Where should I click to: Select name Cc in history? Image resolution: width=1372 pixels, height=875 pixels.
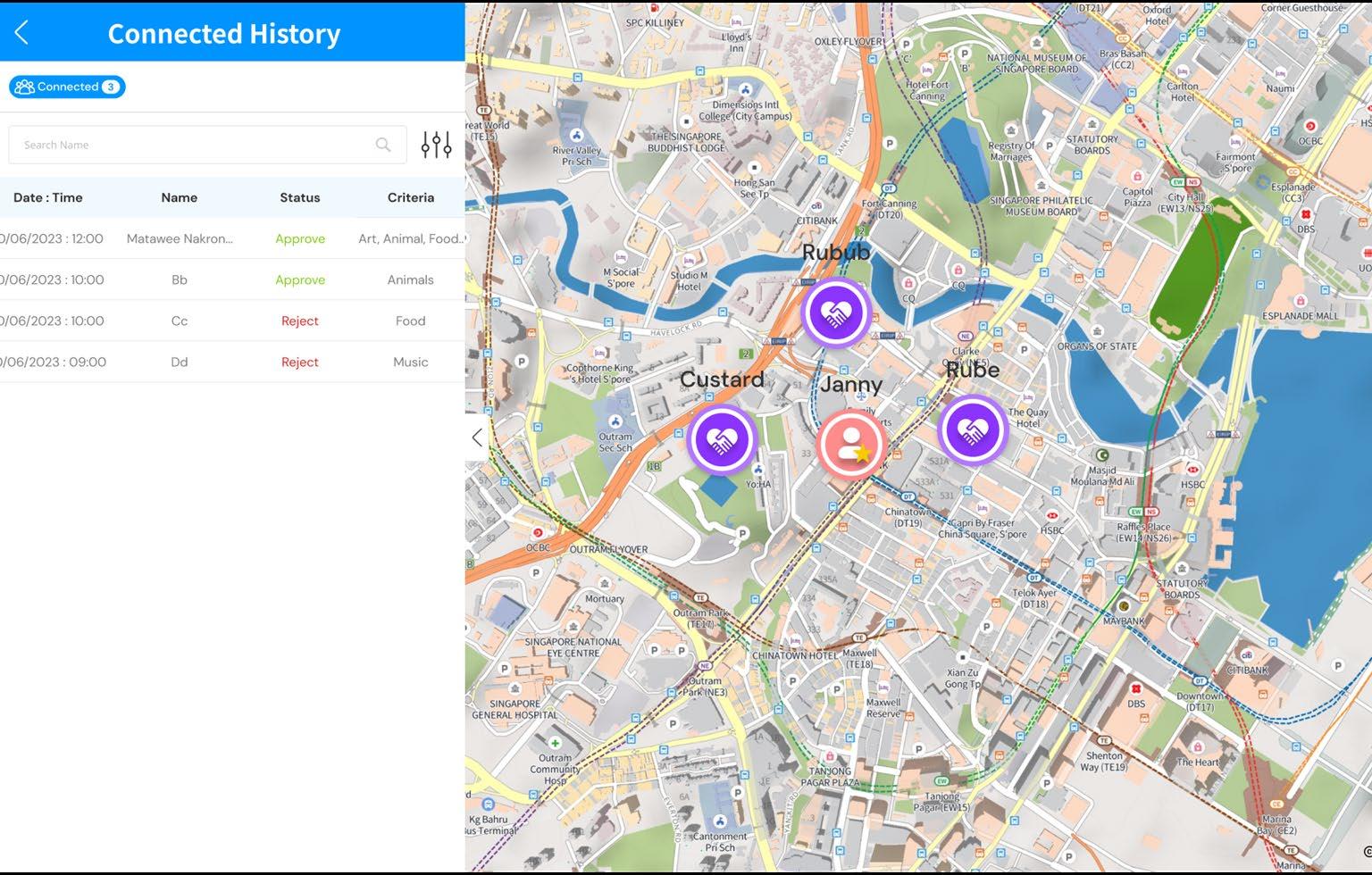coord(180,321)
